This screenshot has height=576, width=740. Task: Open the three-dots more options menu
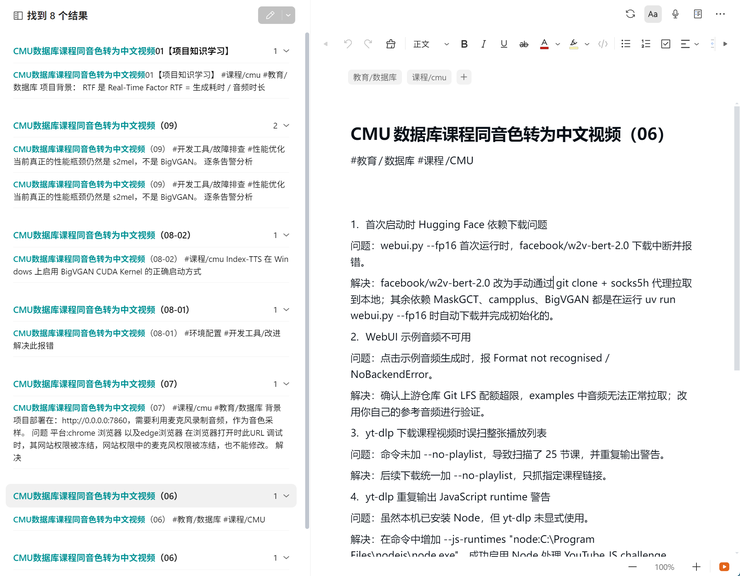[720, 14]
